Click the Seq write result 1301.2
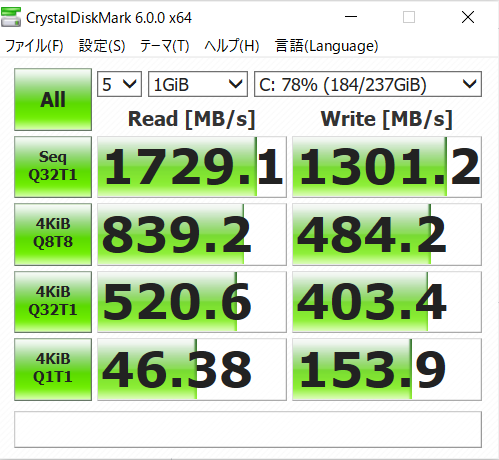This screenshot has width=499, height=460. tap(387, 167)
